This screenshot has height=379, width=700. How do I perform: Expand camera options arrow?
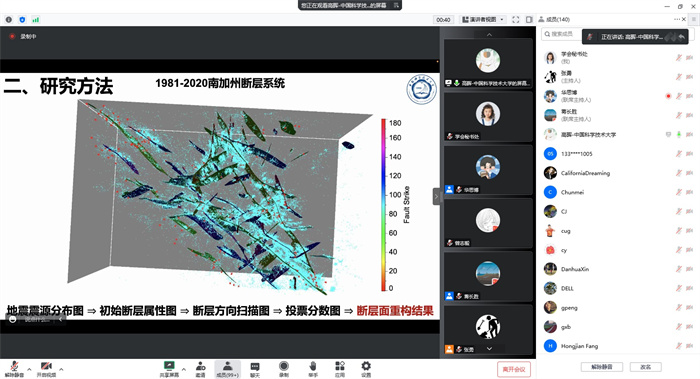pos(61,369)
